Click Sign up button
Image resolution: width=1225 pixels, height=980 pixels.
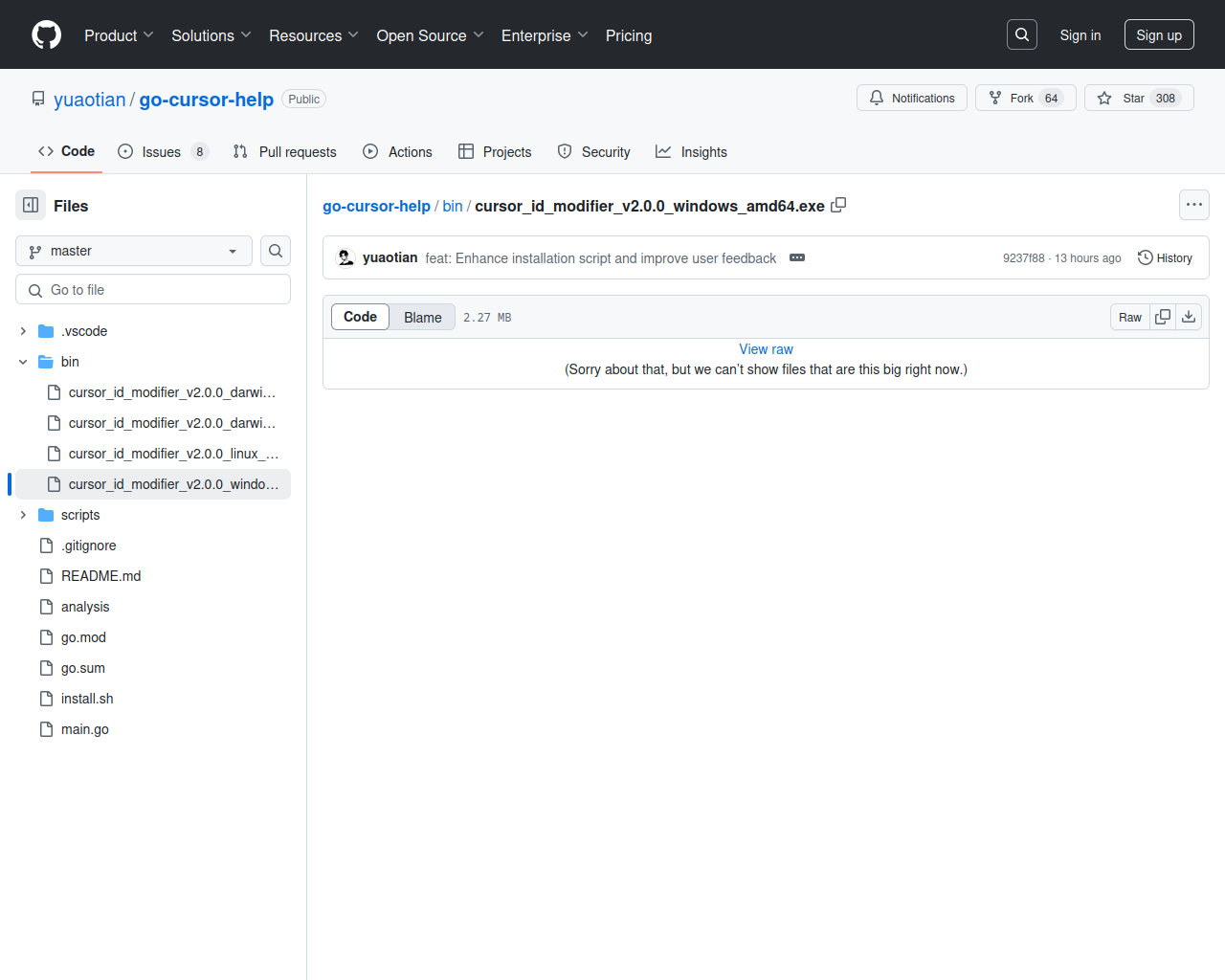pos(1159,34)
